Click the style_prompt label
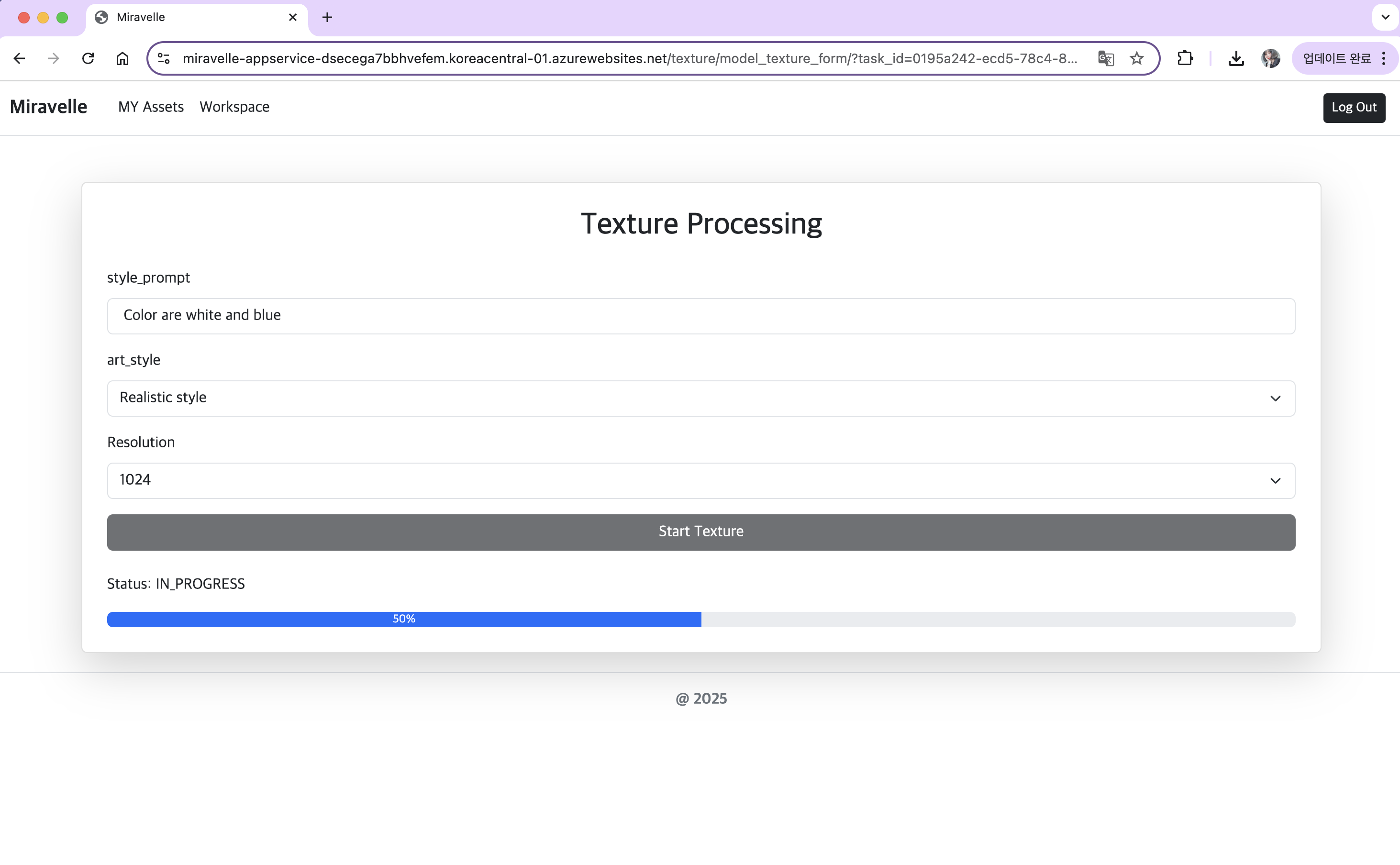 [148, 277]
